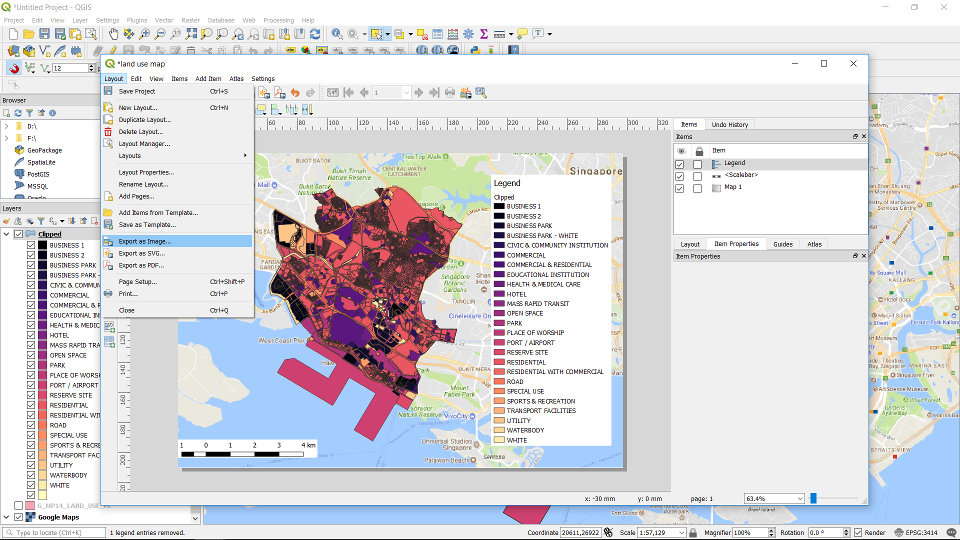This screenshot has height=540, width=960.
Task: Choose Export as PDF option
Action: (x=141, y=265)
